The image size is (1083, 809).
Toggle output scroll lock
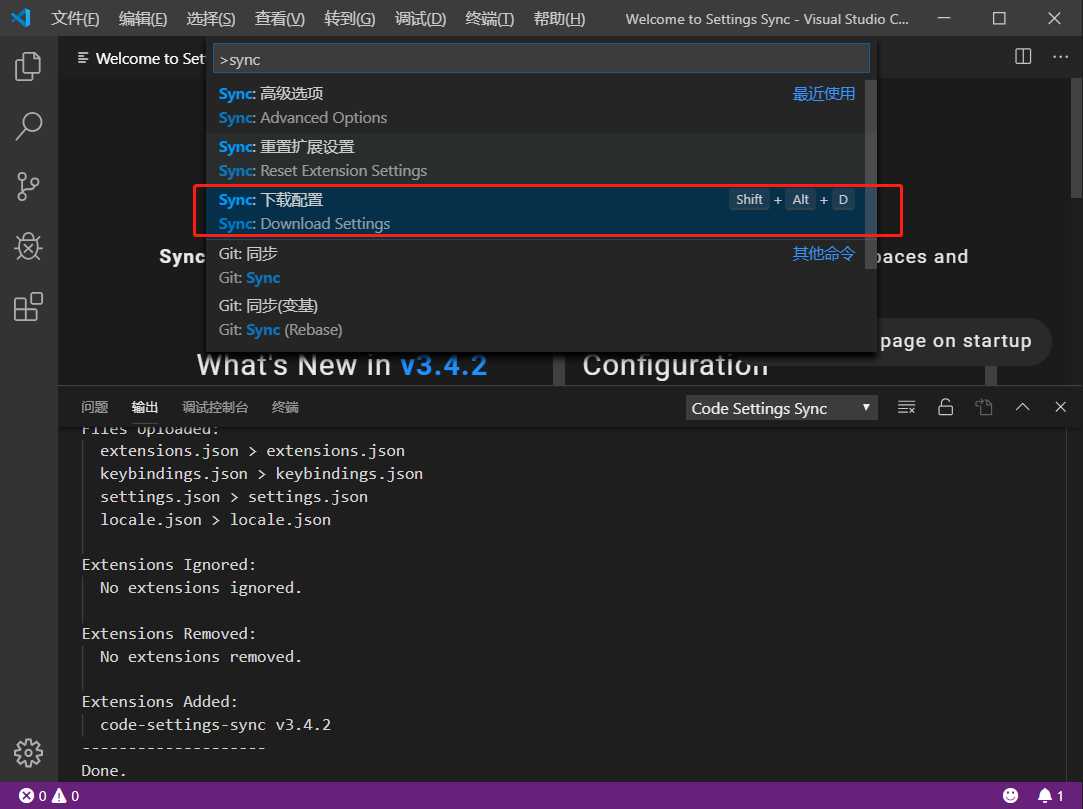point(946,408)
